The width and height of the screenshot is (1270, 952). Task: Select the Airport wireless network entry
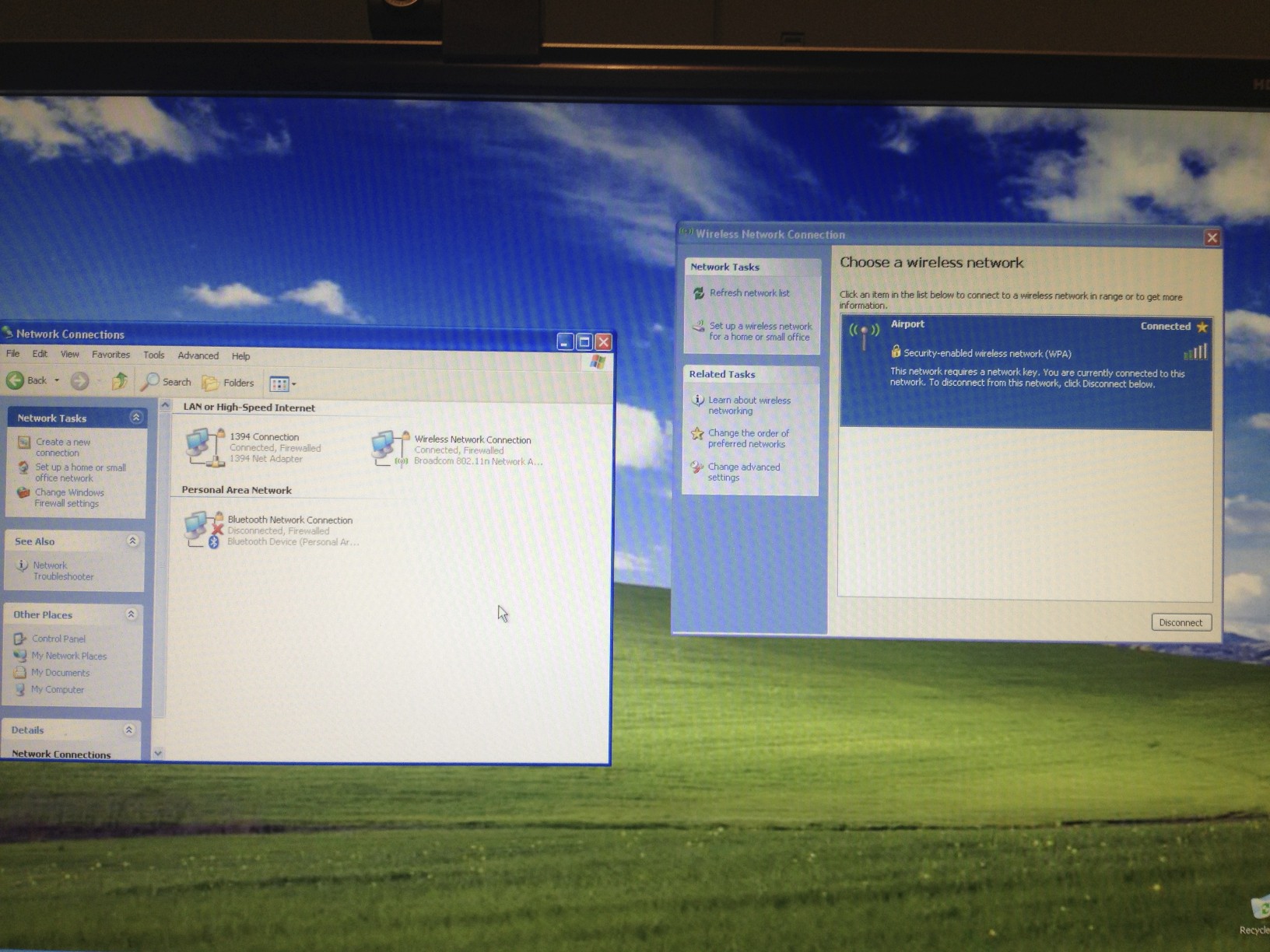1026,372
